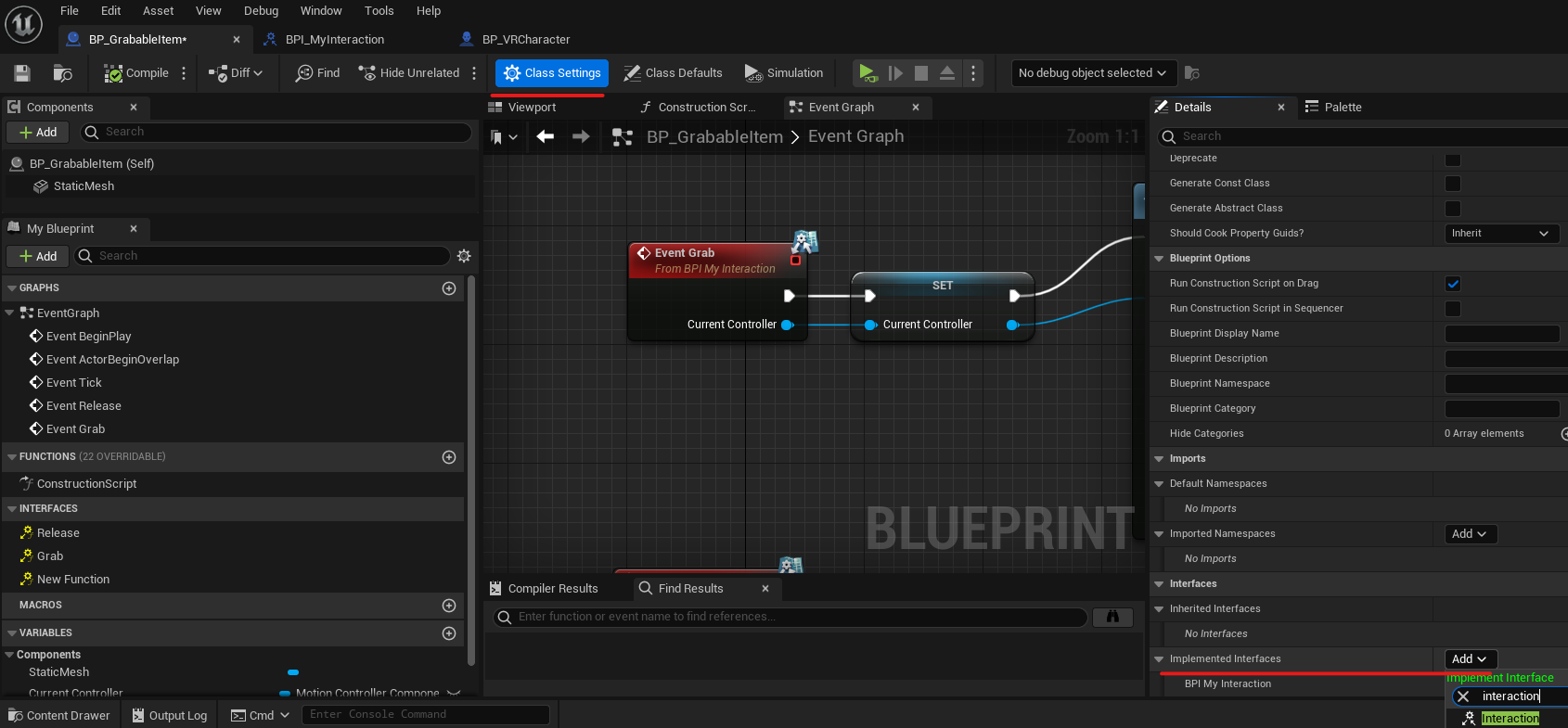The image size is (1568, 728).
Task: Click Blueprint Display Name input field
Action: (1501, 334)
